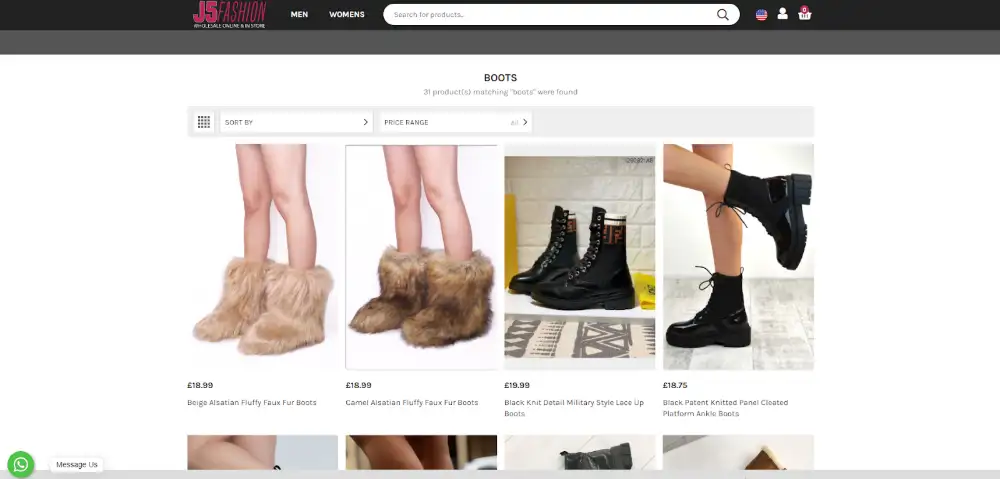The height and width of the screenshot is (479, 1000).
Task: Open the user account icon
Action: [783, 14]
